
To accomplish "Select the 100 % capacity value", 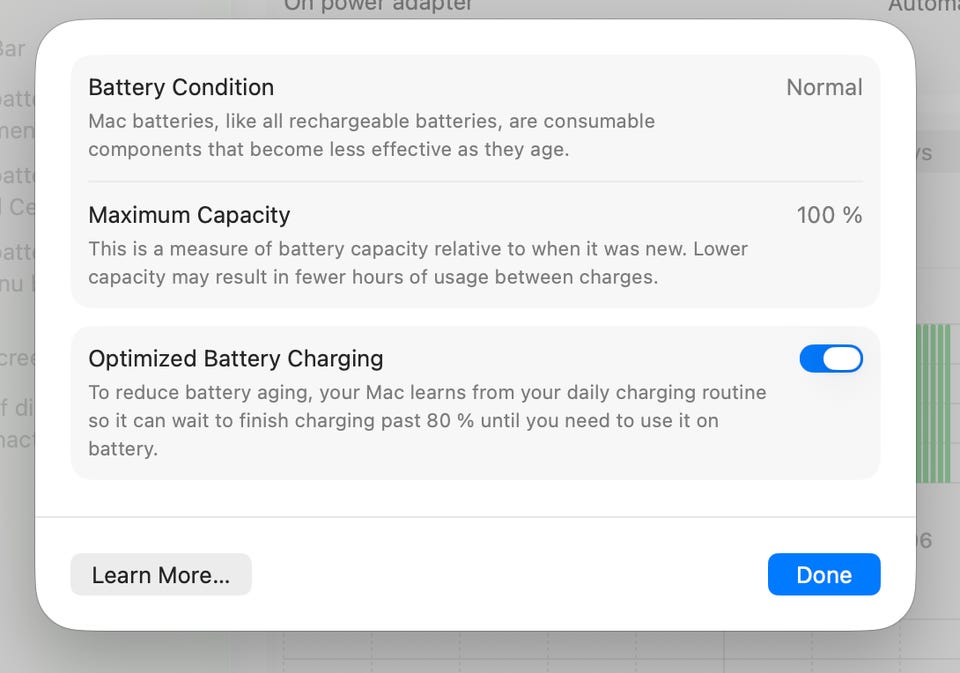I will [829, 215].
